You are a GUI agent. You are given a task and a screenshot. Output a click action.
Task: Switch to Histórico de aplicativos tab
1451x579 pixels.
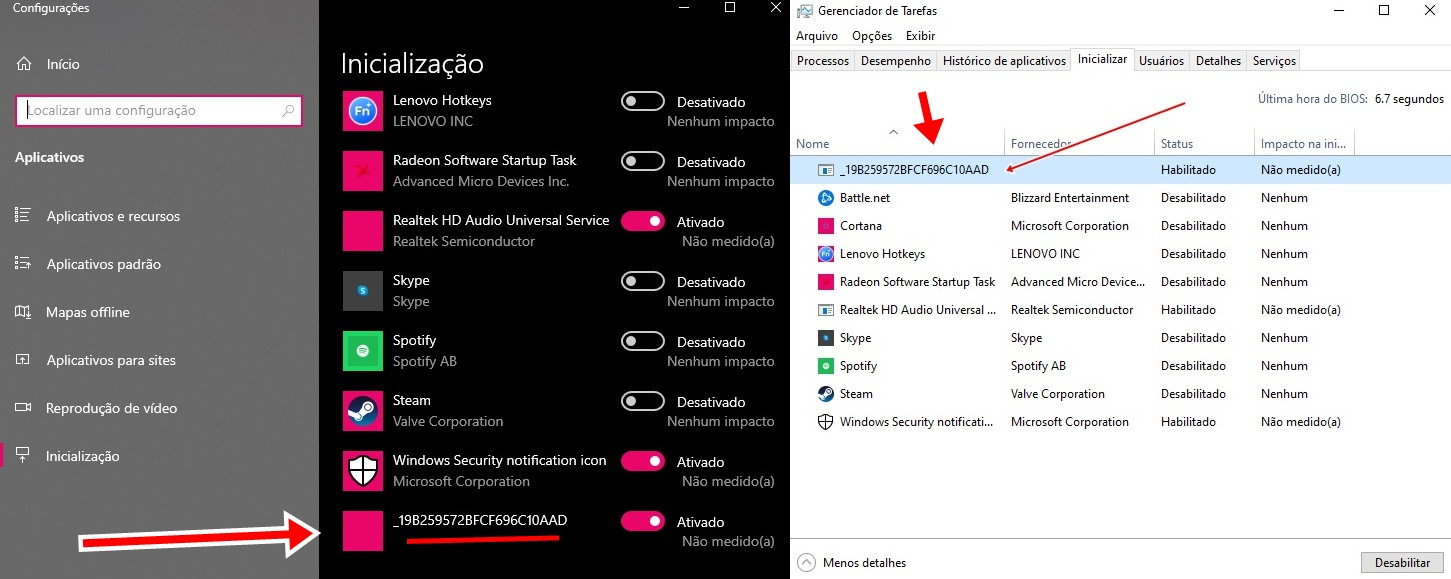click(1004, 61)
